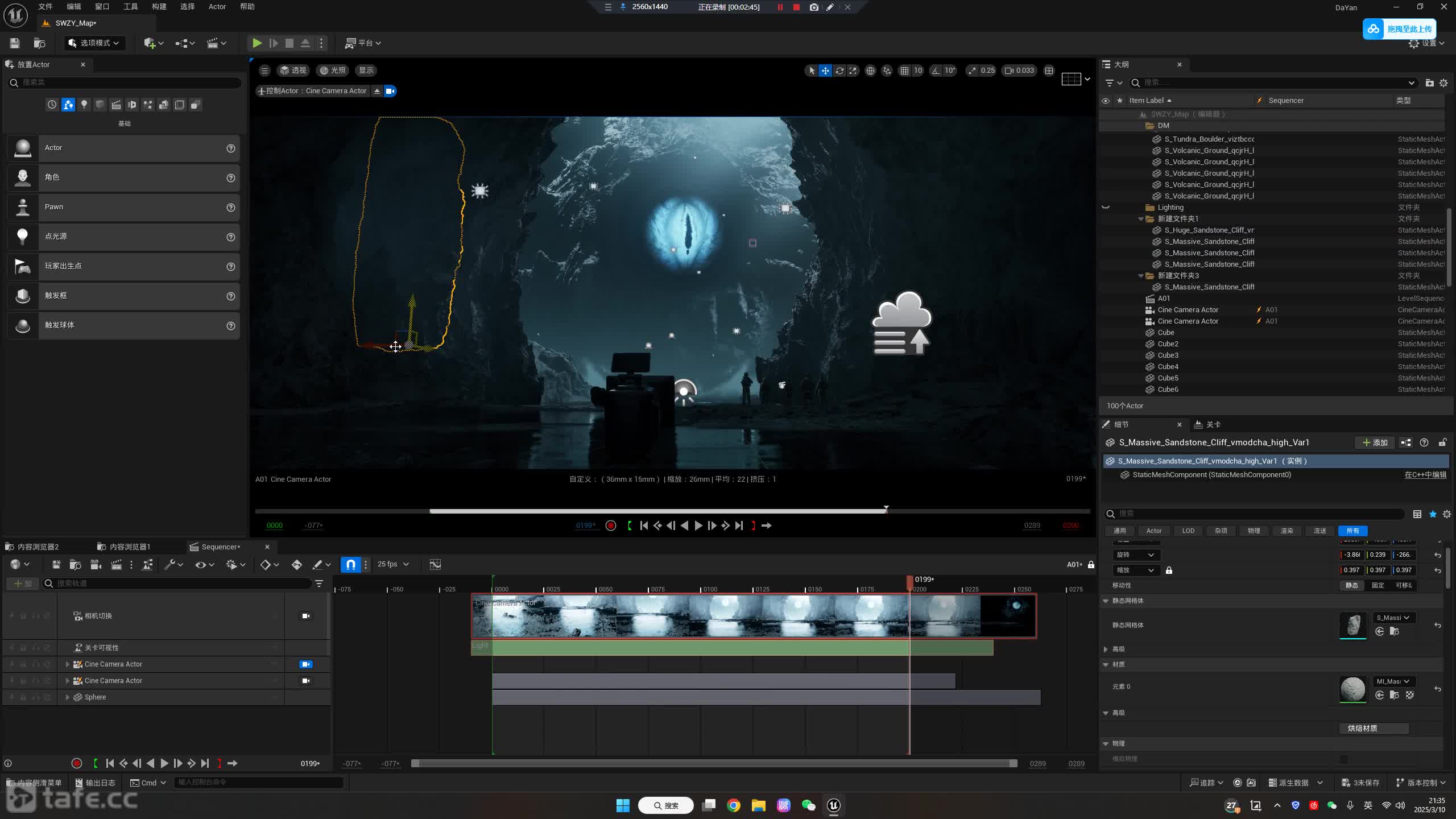1456x819 pixels.
Task: Open the 构建 build menu
Action: (x=159, y=7)
